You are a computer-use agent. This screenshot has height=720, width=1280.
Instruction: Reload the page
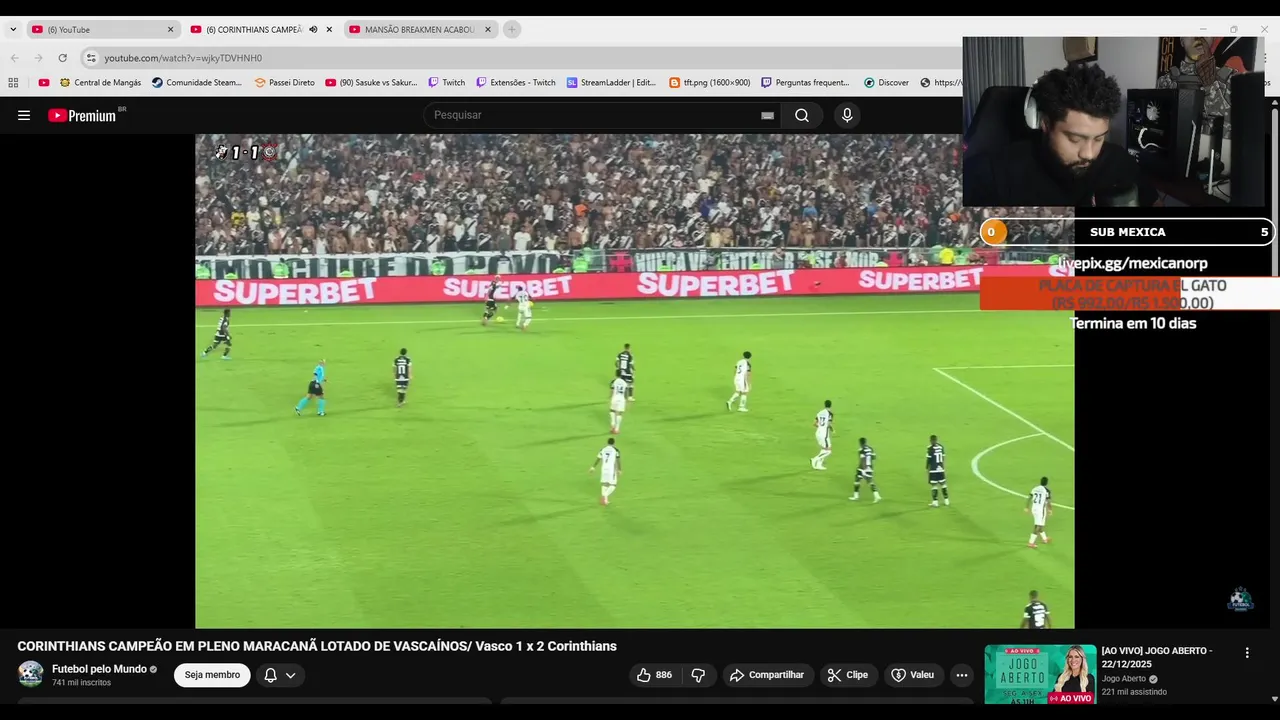click(62, 58)
